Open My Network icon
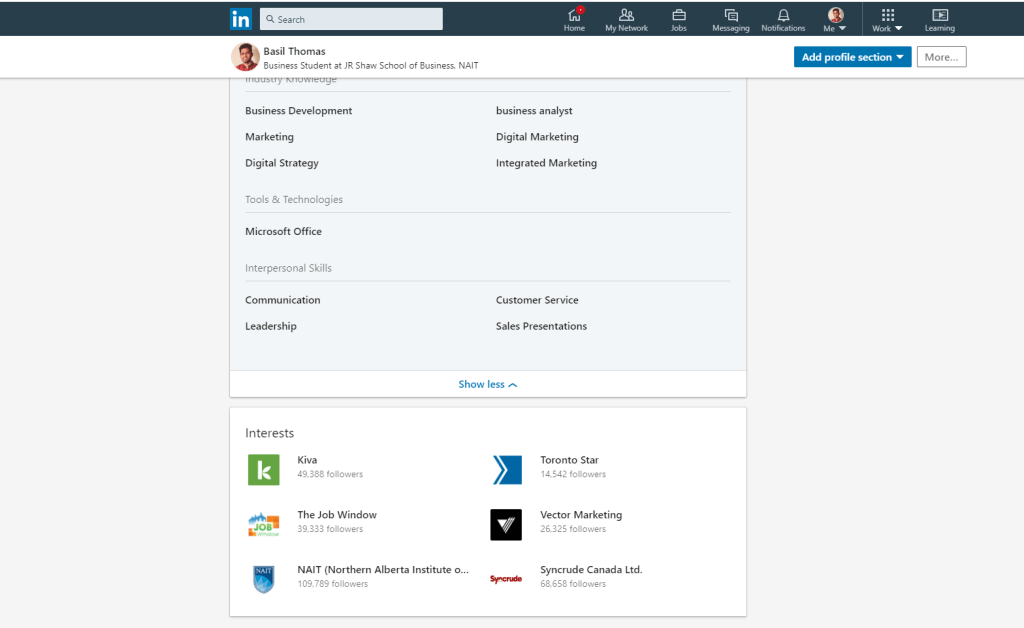 [626, 15]
